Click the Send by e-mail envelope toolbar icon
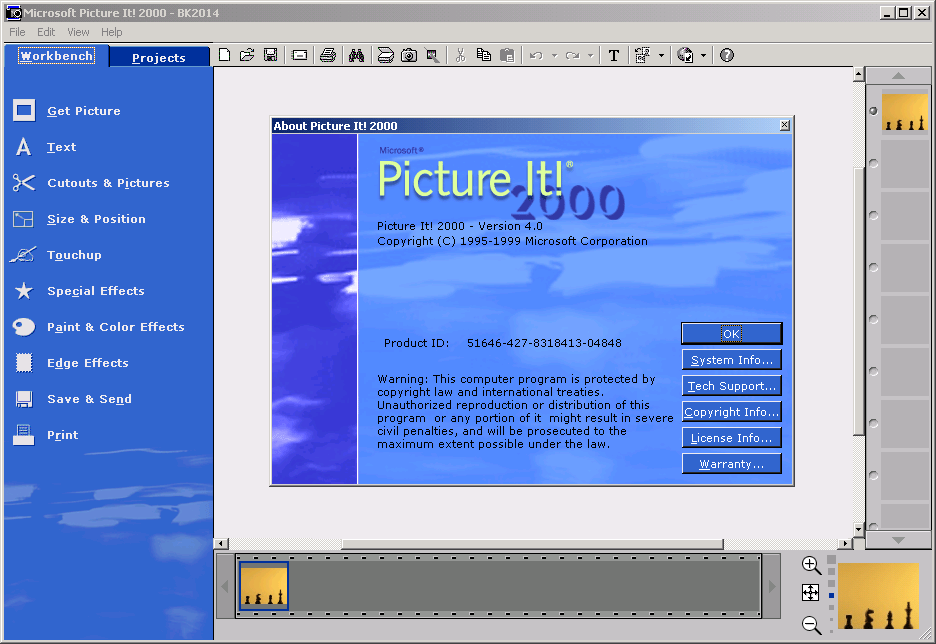936x644 pixels. click(300, 56)
